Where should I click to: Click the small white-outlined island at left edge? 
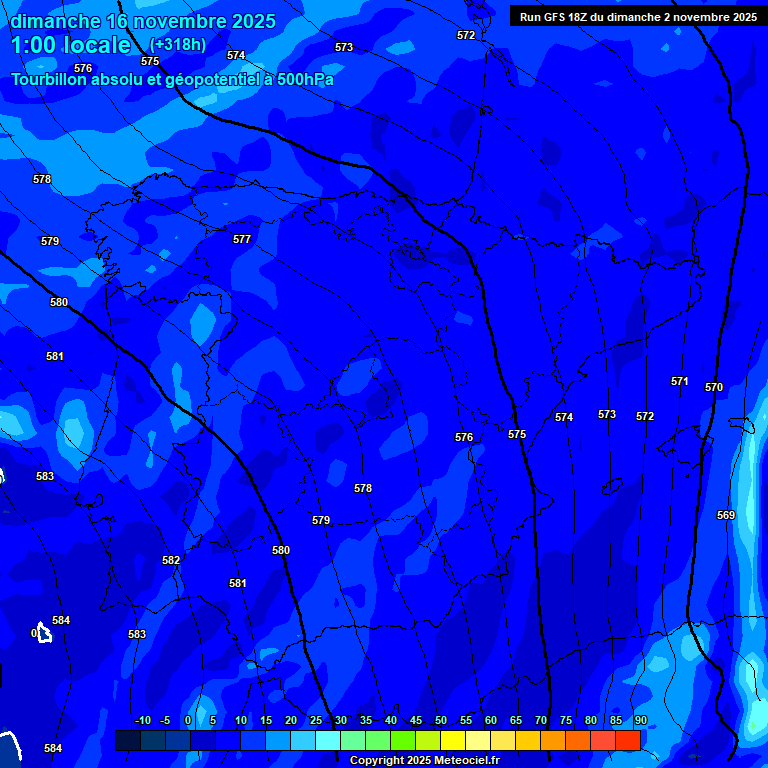pyautogui.click(x=43, y=632)
